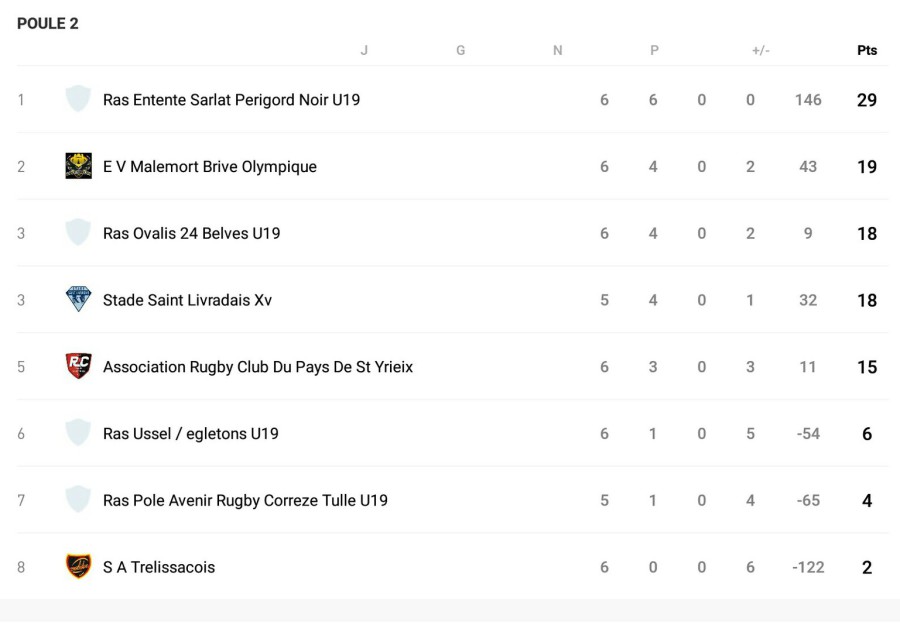Click the St Yrieix rugby club logo

tap(78, 366)
